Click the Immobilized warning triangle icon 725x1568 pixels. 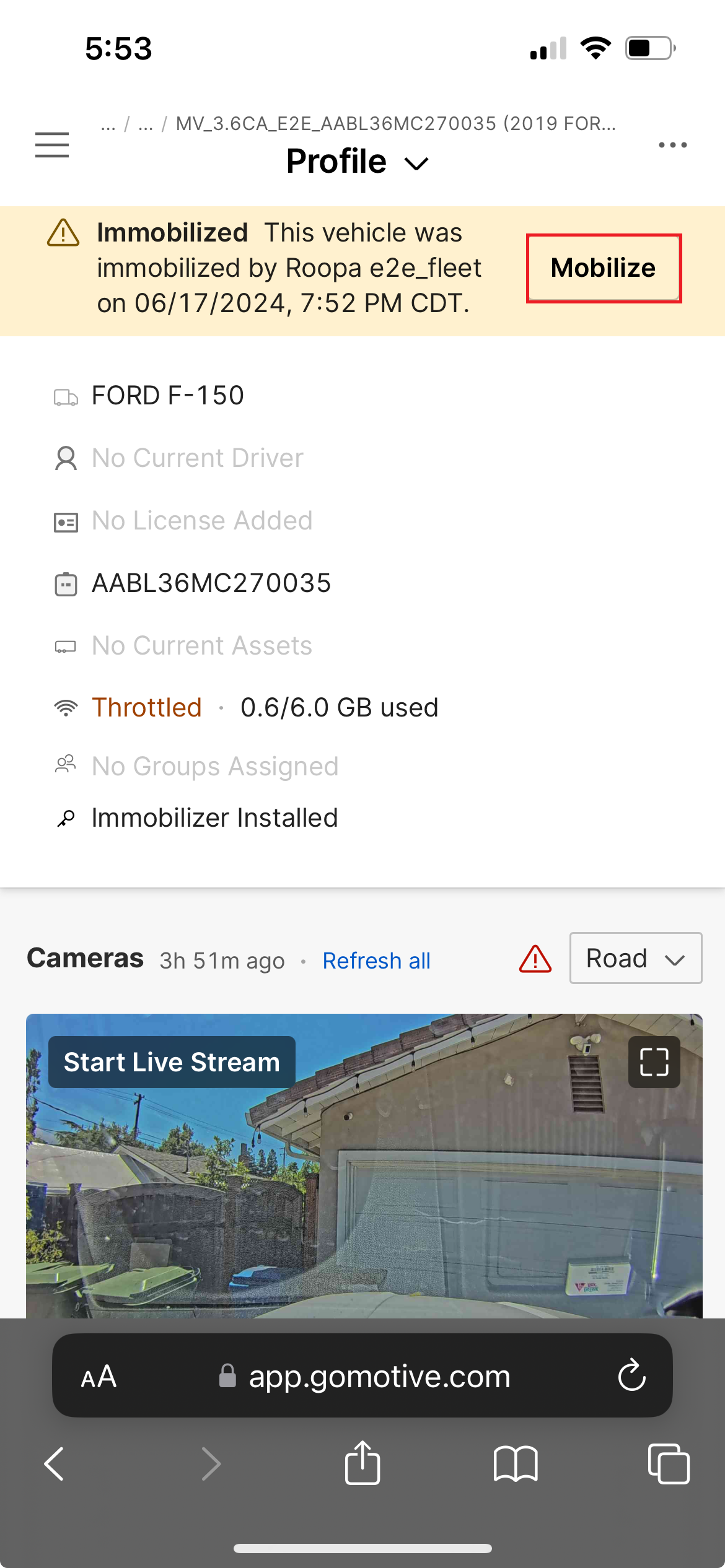click(63, 233)
